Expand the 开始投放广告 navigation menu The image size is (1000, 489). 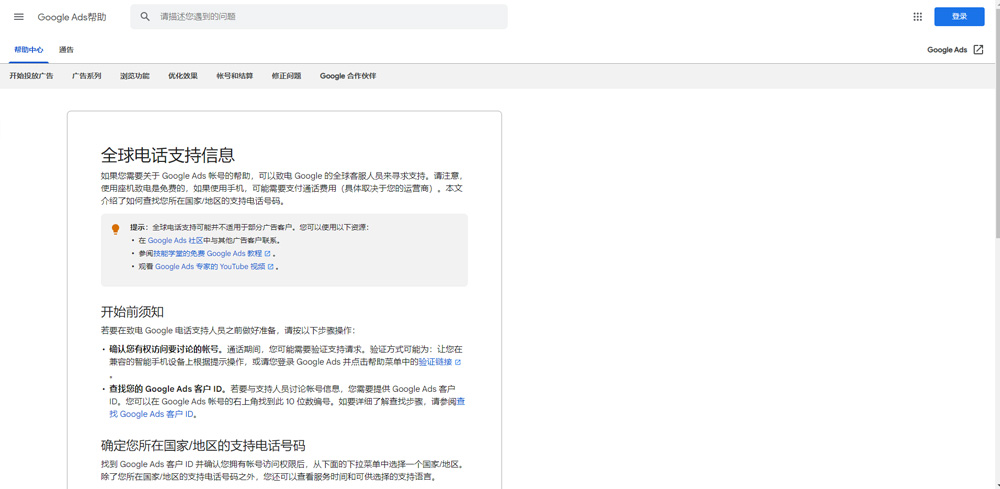31,76
